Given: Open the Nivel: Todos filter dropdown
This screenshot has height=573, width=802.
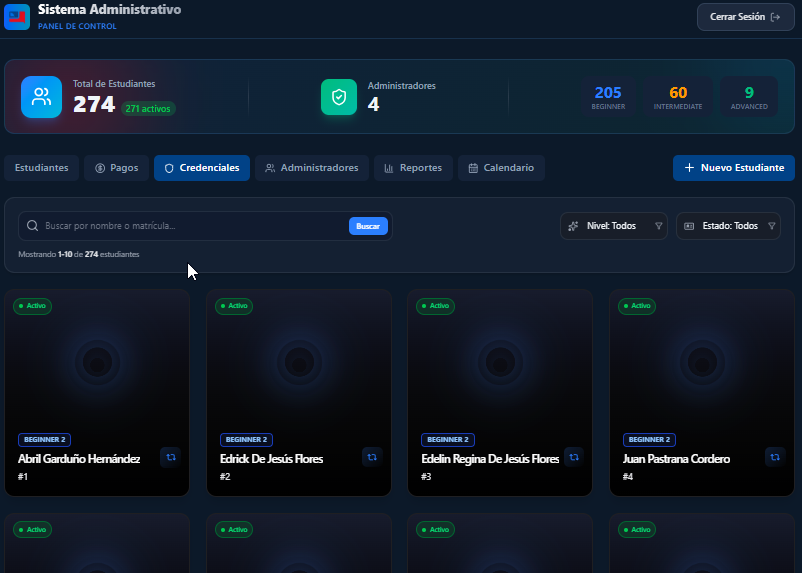Looking at the screenshot, I should pyautogui.click(x=614, y=226).
